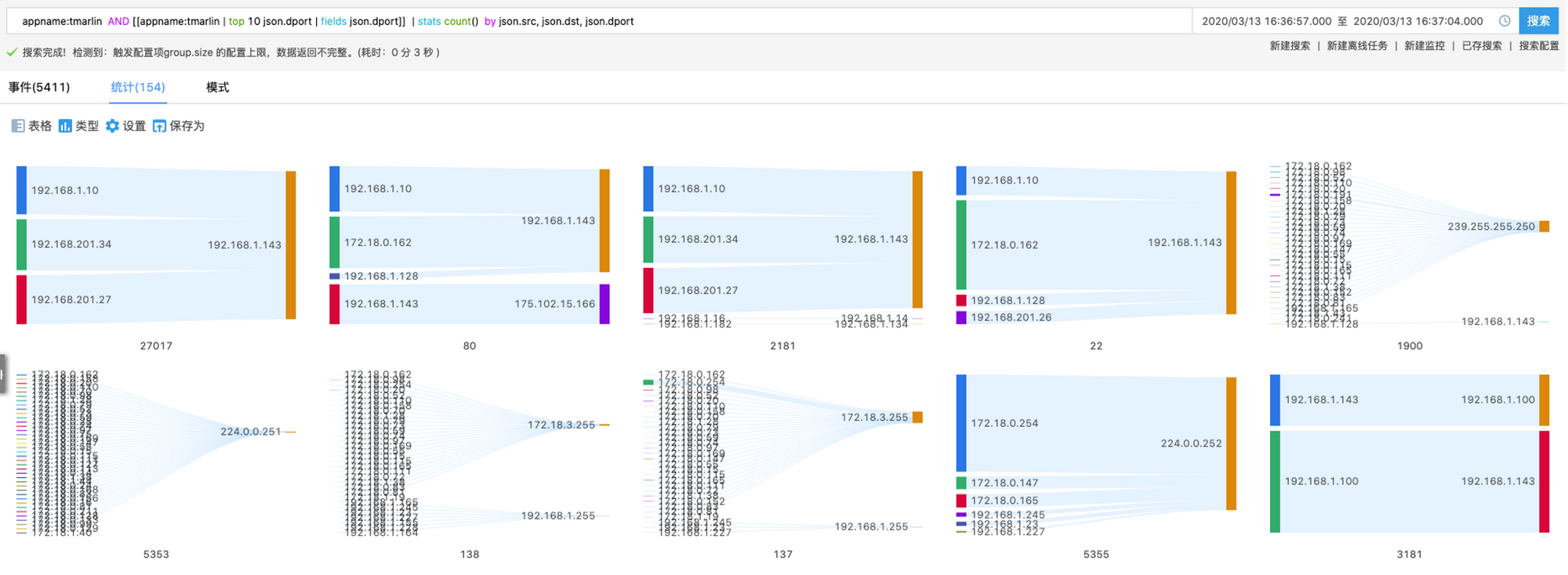Open 搜索配置 link
Viewport: 1568px width, 575px height.
(x=1538, y=46)
